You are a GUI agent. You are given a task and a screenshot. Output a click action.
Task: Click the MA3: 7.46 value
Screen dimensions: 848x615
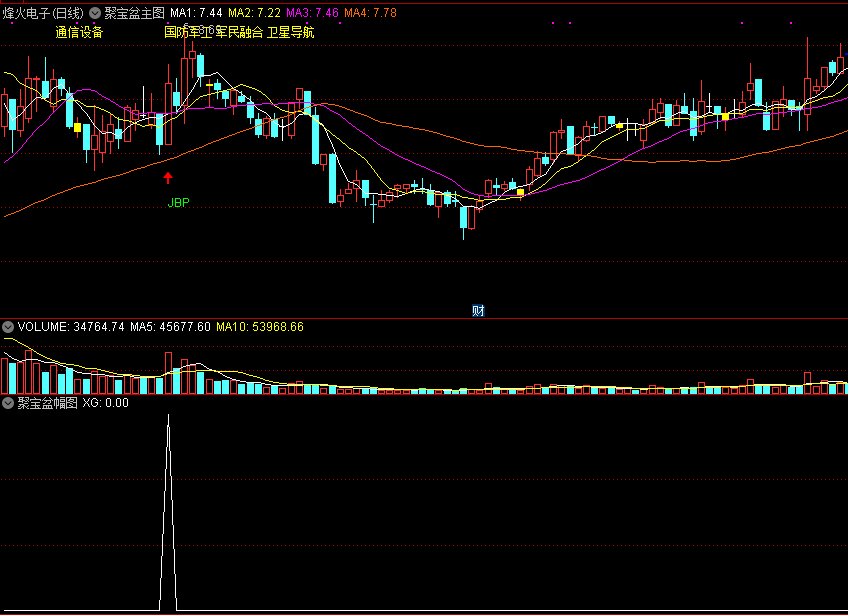[313, 13]
